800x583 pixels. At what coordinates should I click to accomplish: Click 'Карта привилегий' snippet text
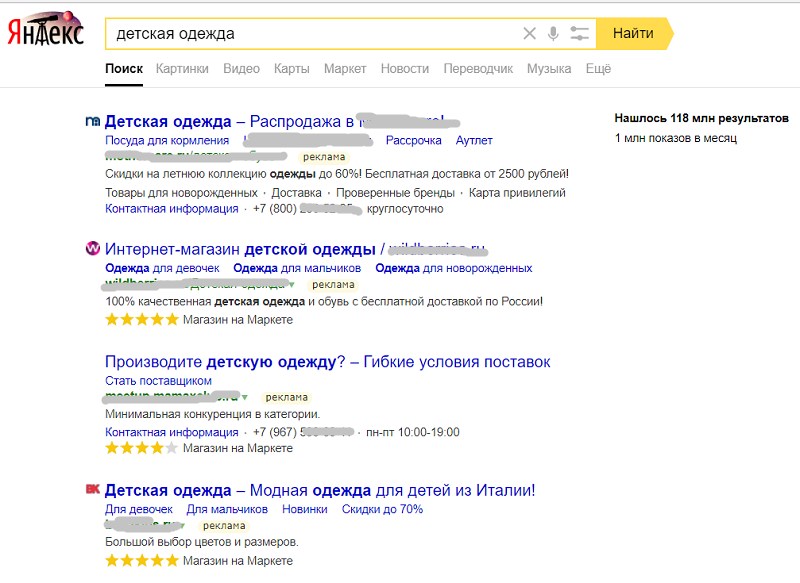517,193
